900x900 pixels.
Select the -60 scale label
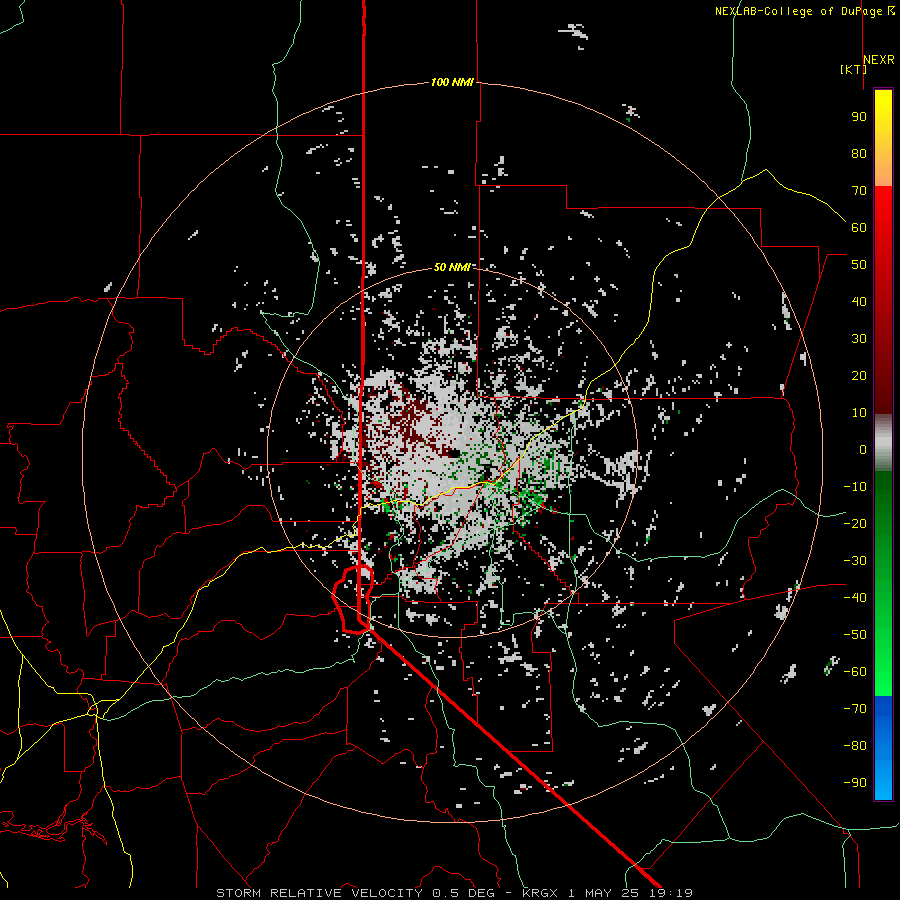coord(855,672)
